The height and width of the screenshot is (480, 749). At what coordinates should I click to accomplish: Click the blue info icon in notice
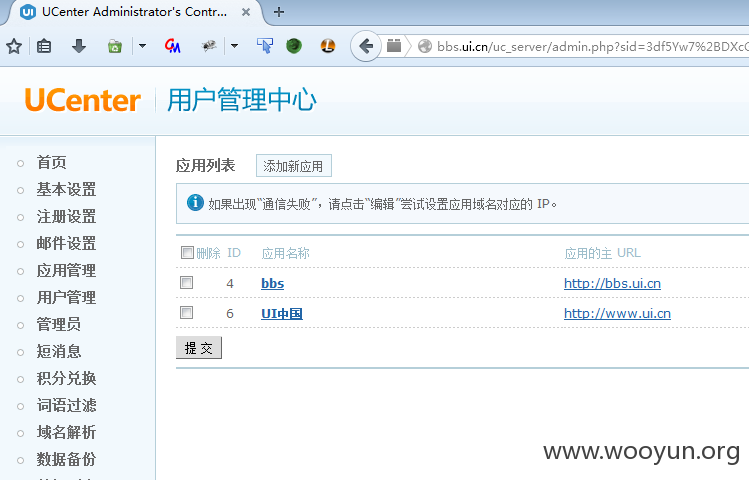(x=195, y=203)
